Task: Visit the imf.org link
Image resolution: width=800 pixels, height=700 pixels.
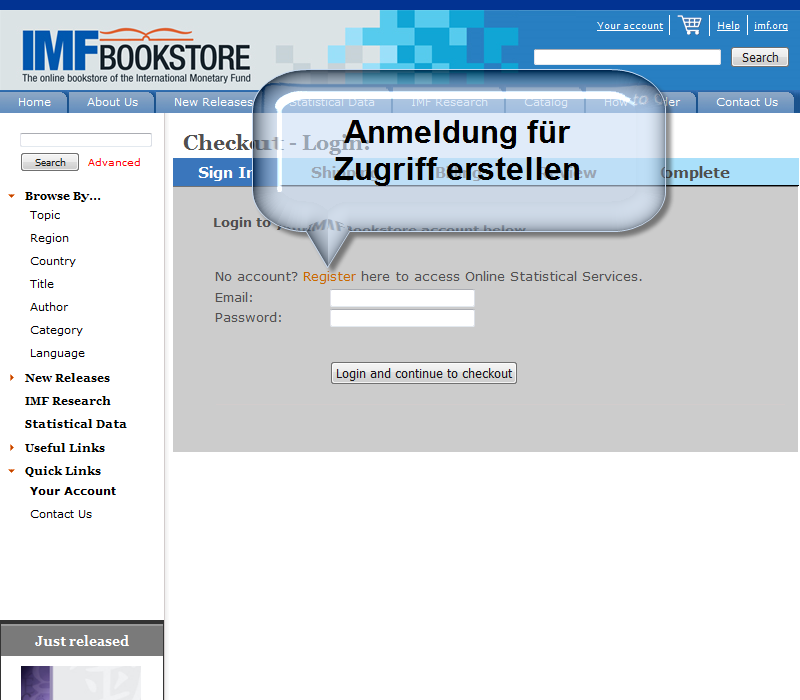Action: (x=771, y=26)
